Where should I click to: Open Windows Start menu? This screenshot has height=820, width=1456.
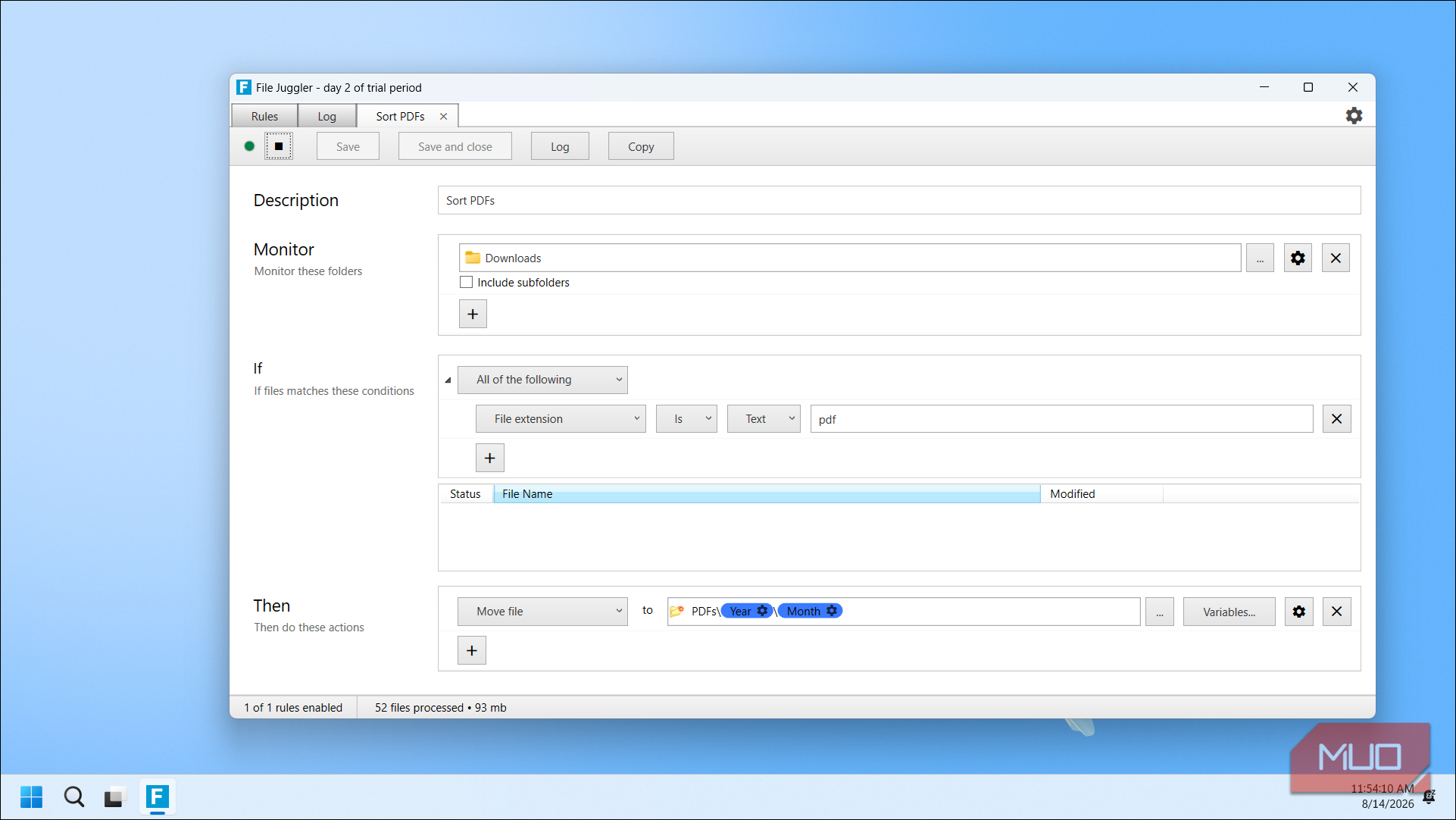click(31, 797)
